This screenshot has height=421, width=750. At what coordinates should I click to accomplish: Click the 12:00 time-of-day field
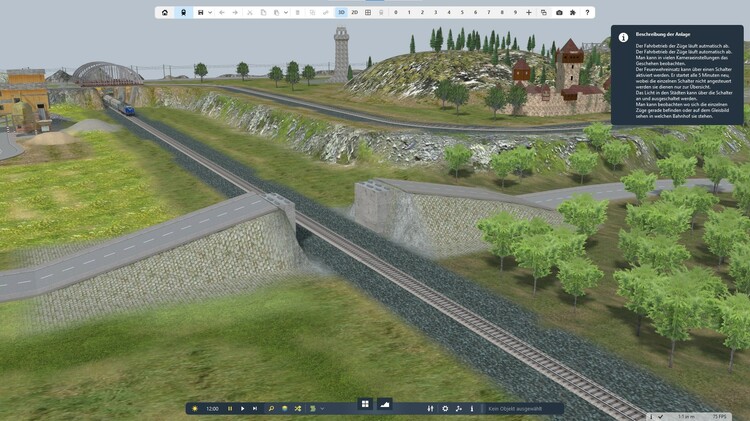click(x=212, y=409)
